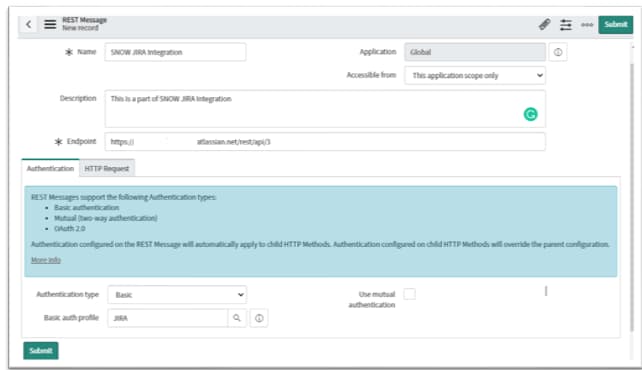Click the paperclip attachments icon
642x370 pixels.
(x=545, y=25)
